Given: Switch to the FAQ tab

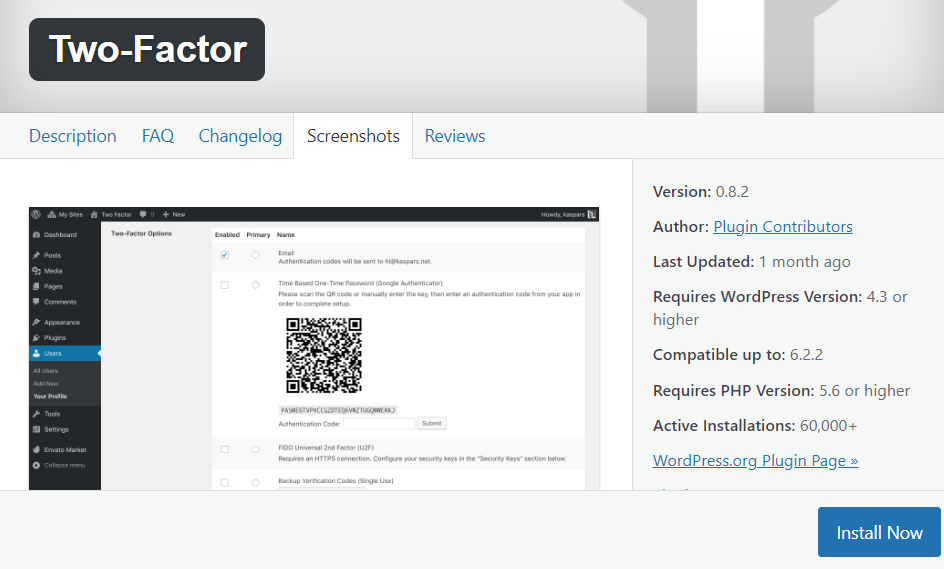Looking at the screenshot, I should pyautogui.click(x=158, y=136).
